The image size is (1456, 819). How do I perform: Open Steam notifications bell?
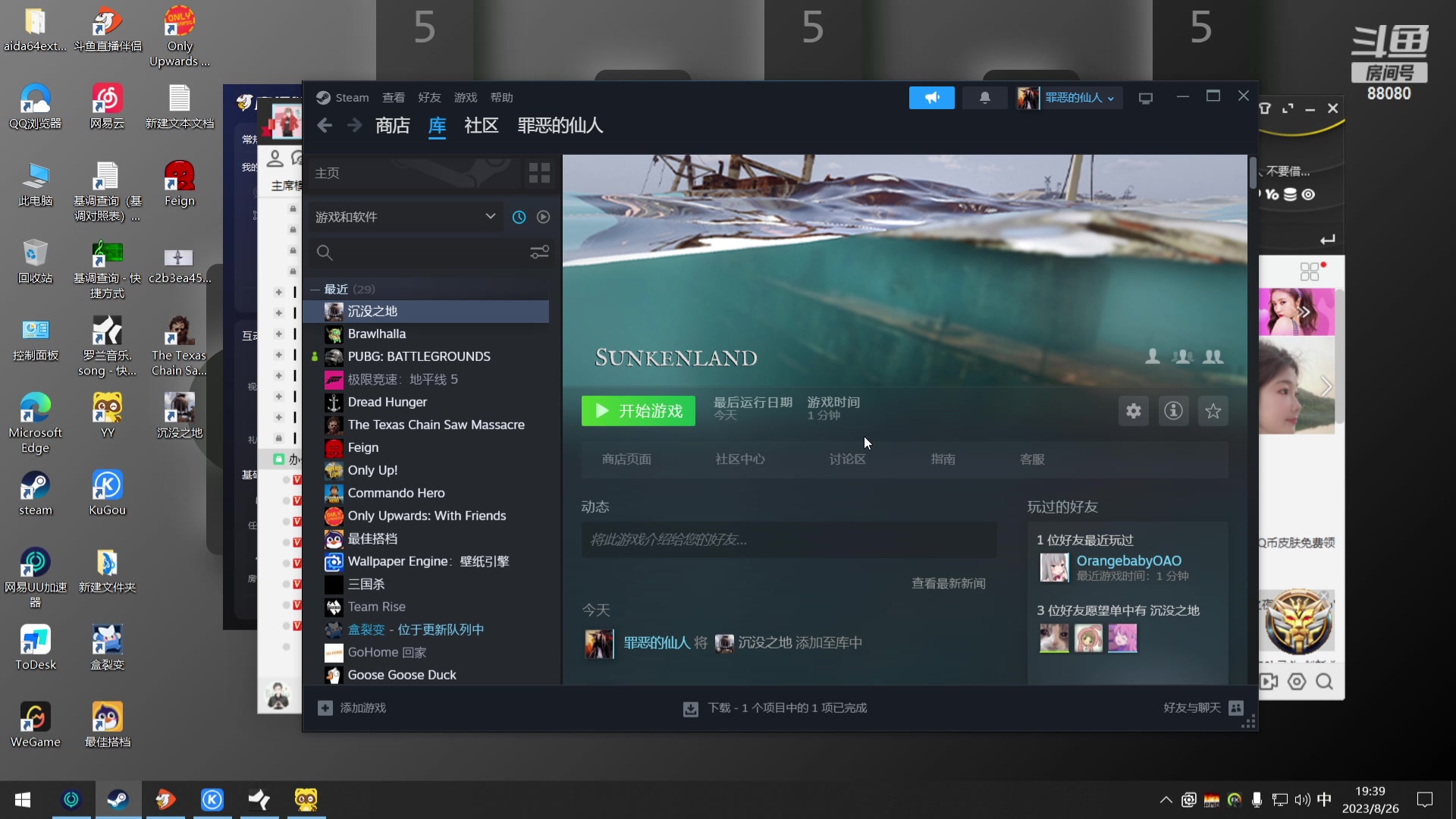tap(984, 98)
